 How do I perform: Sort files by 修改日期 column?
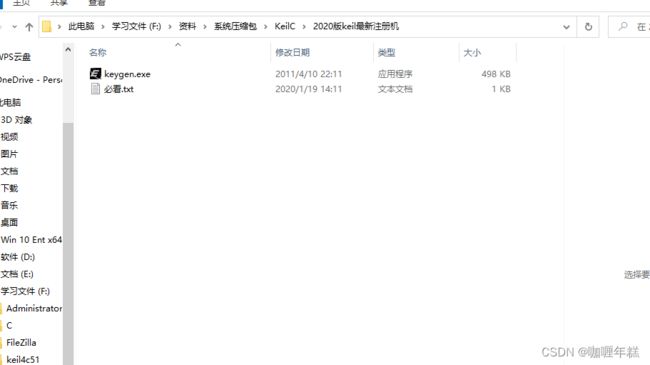pos(293,52)
